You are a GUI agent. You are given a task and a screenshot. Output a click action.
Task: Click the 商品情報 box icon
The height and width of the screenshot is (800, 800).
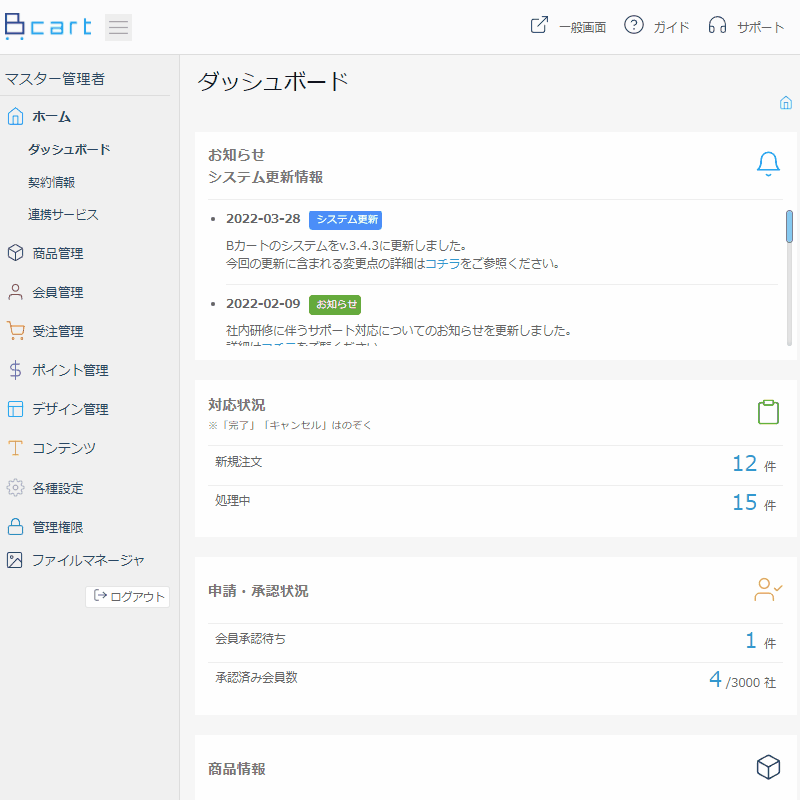[768, 767]
